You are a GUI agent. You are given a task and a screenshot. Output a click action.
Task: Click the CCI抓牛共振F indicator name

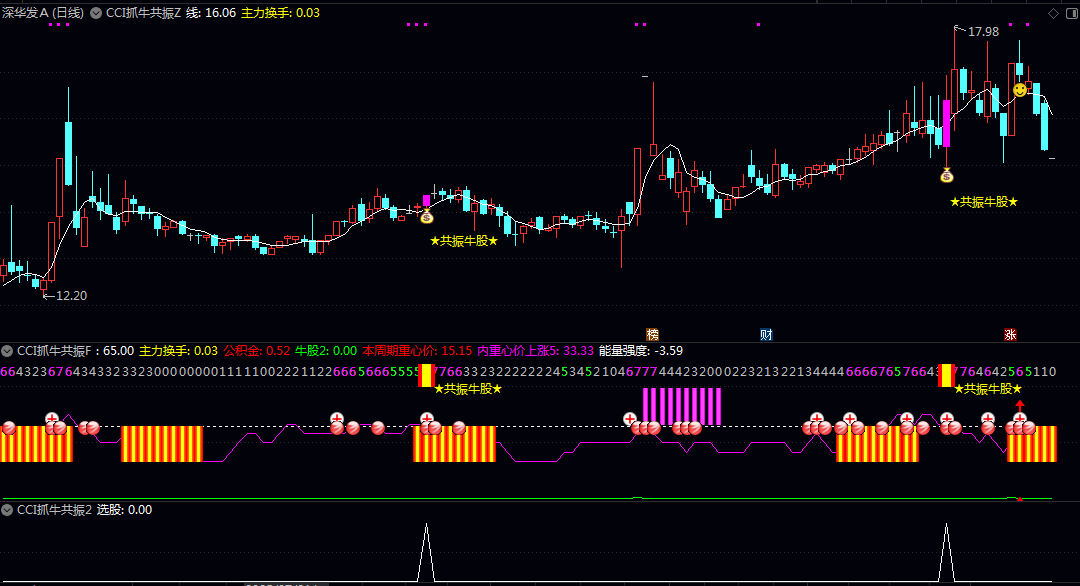[x=54, y=351]
